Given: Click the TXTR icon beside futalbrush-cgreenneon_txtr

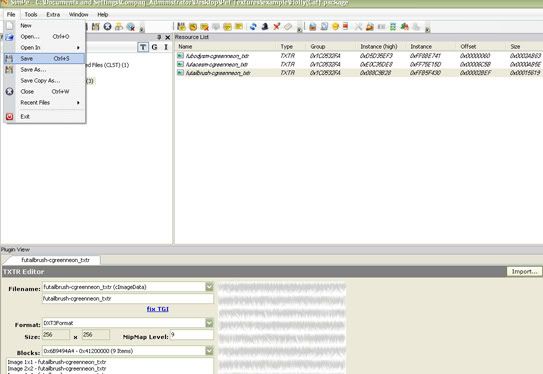Looking at the screenshot, I should (x=180, y=73).
